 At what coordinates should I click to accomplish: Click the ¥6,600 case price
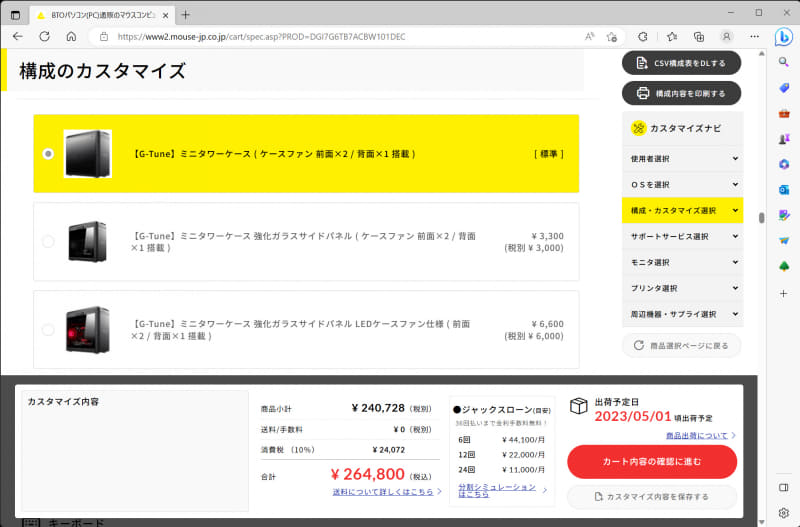point(547,324)
